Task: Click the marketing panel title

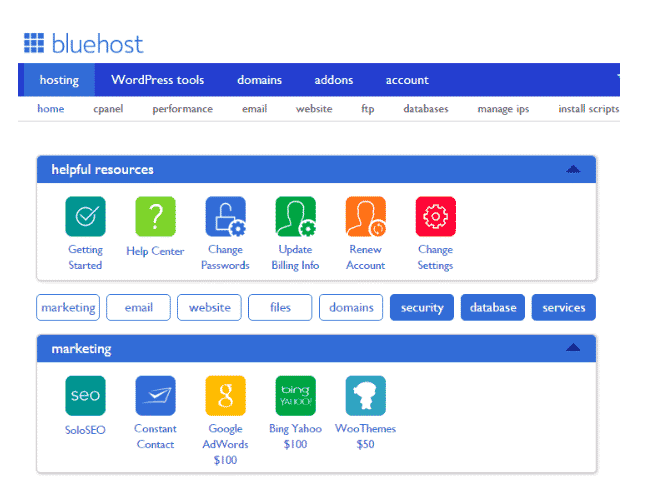Action: click(81, 349)
